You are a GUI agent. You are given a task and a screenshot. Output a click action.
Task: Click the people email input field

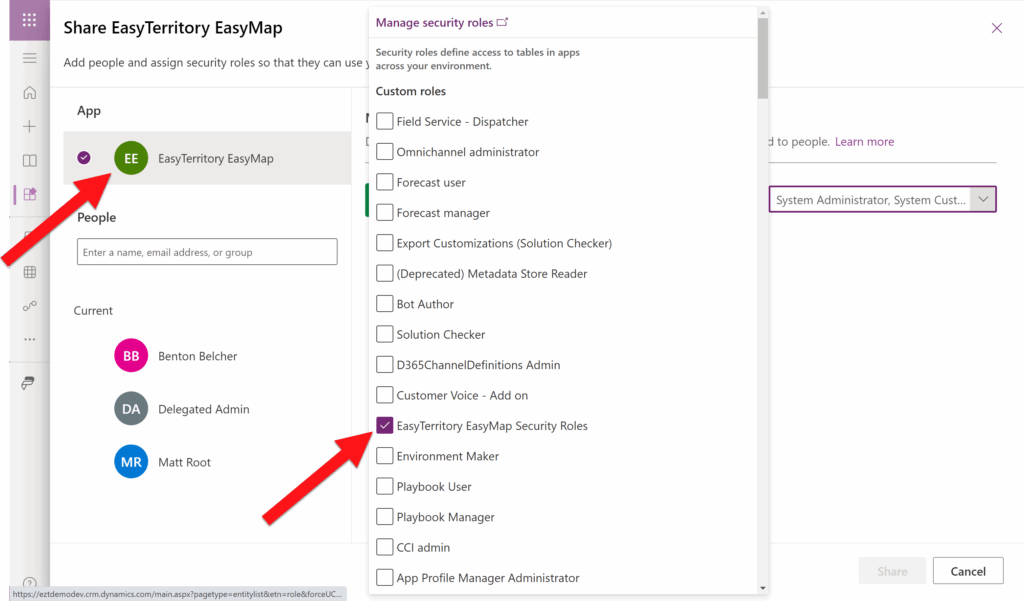[x=206, y=251]
